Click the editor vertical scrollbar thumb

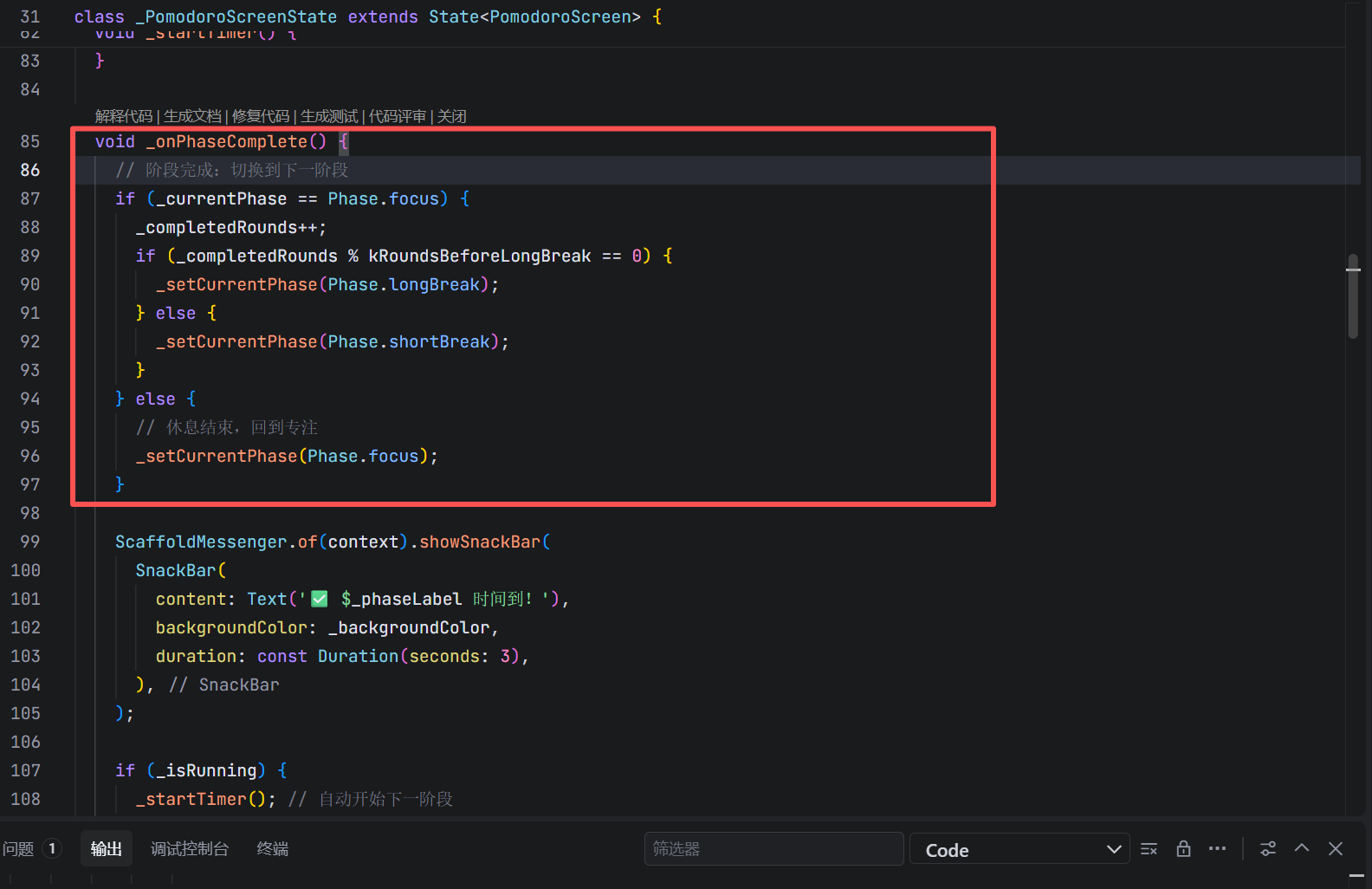(1353, 296)
